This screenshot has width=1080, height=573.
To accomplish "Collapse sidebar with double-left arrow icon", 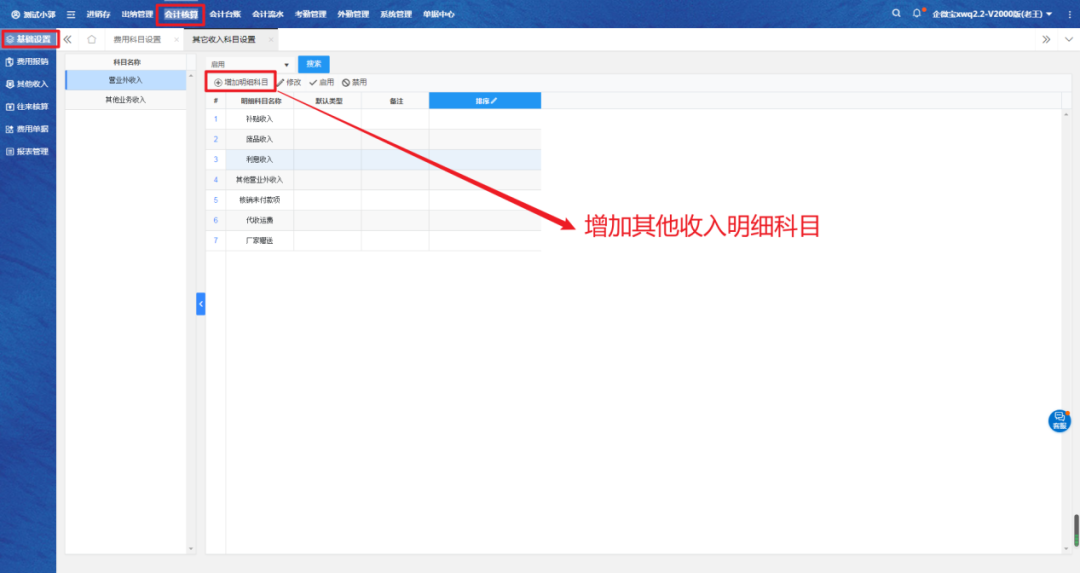I will pyautogui.click(x=68, y=39).
